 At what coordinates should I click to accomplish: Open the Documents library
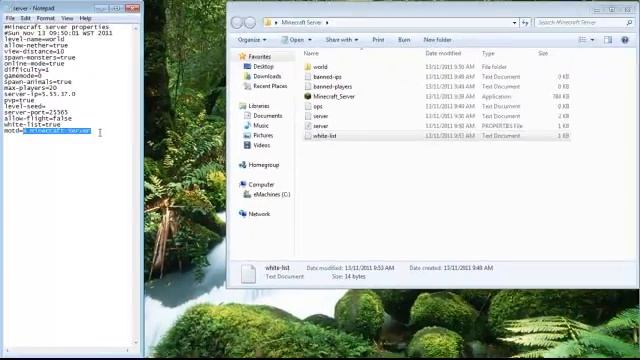coord(267,116)
